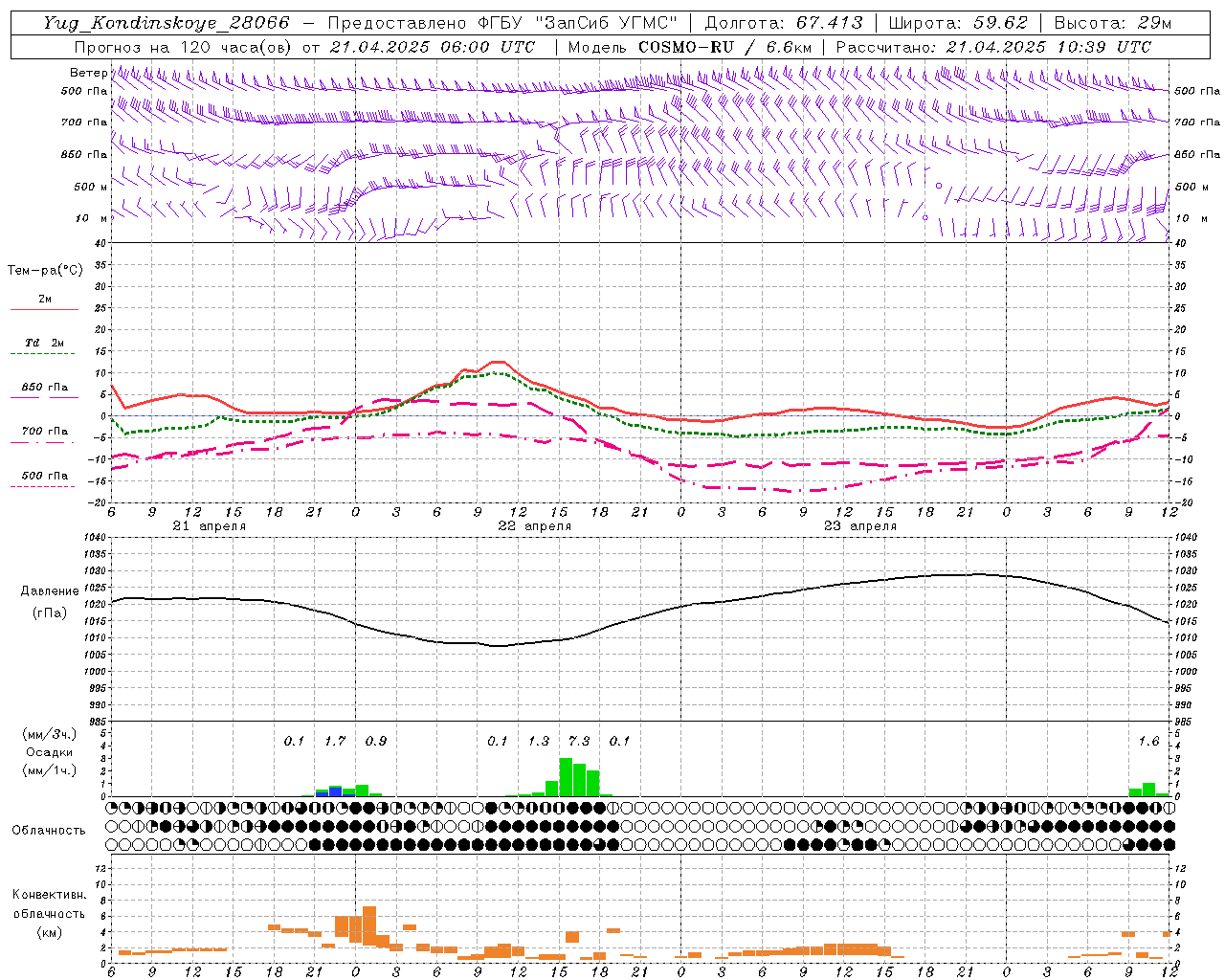This screenshot has height=980, width=1225.
Task: Click the Модель COSMO-RU / 6.6км text
Action: click(690, 47)
